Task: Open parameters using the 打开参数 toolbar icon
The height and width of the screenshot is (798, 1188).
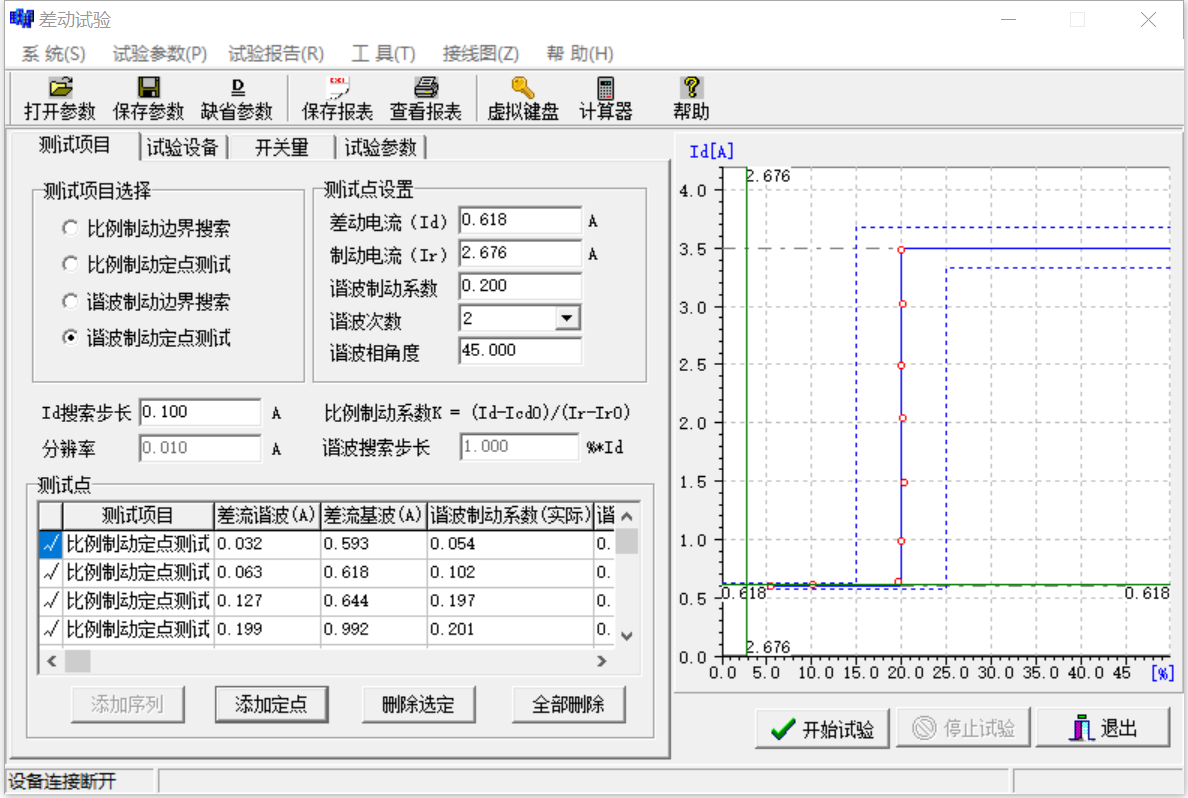Action: (x=58, y=98)
